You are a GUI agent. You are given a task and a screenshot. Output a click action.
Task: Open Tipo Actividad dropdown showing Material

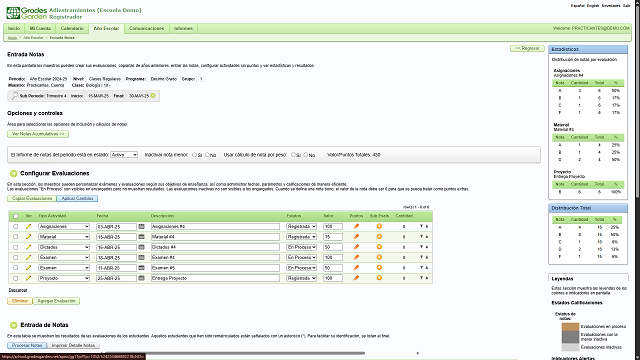tap(64, 237)
